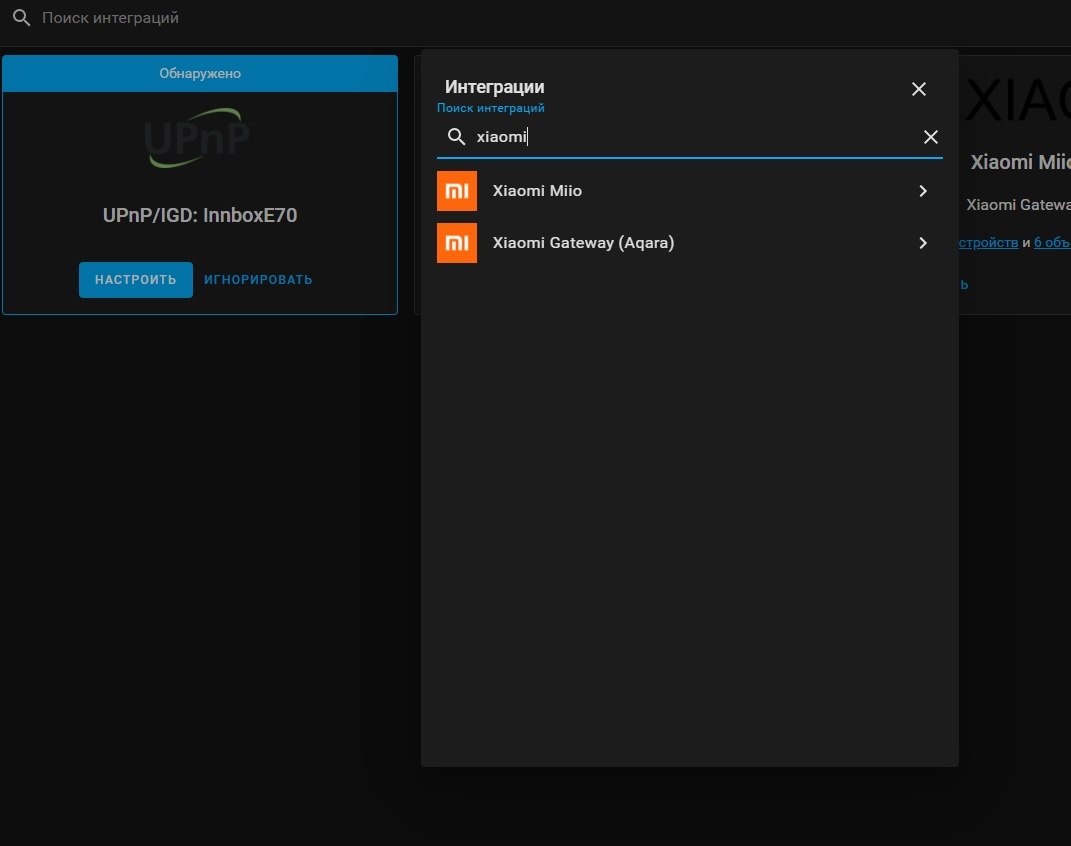This screenshot has height=846, width=1071.
Task: Clear the xiaomi search text
Action: click(930, 137)
